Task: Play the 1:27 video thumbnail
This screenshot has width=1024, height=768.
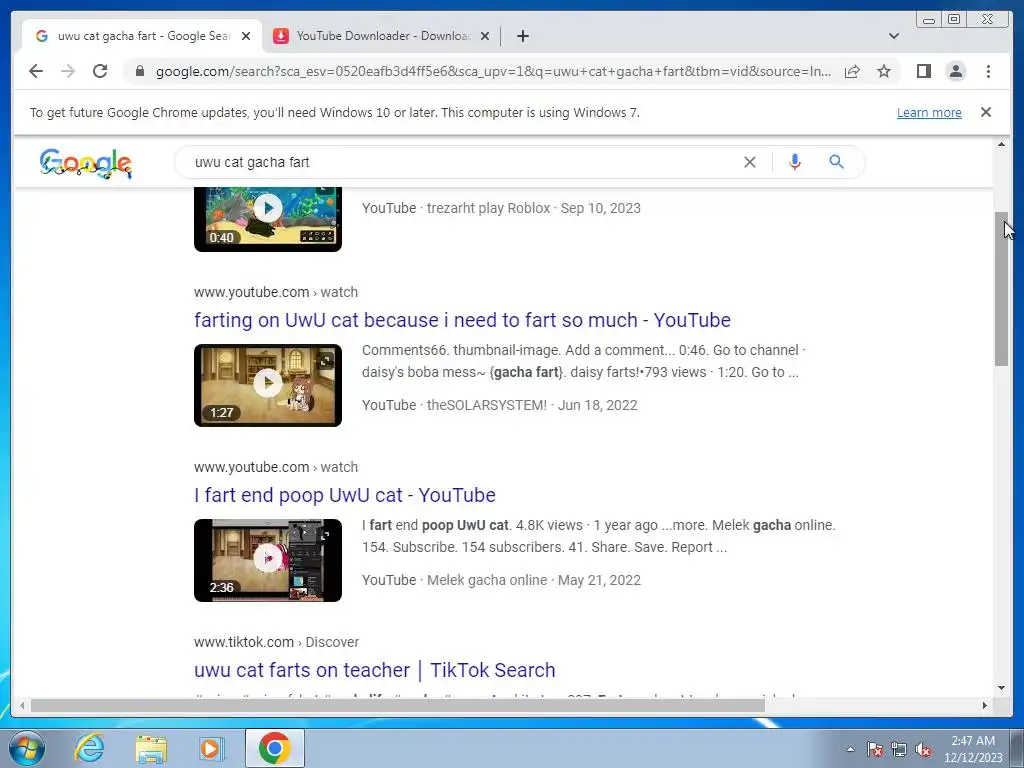Action: (268, 385)
